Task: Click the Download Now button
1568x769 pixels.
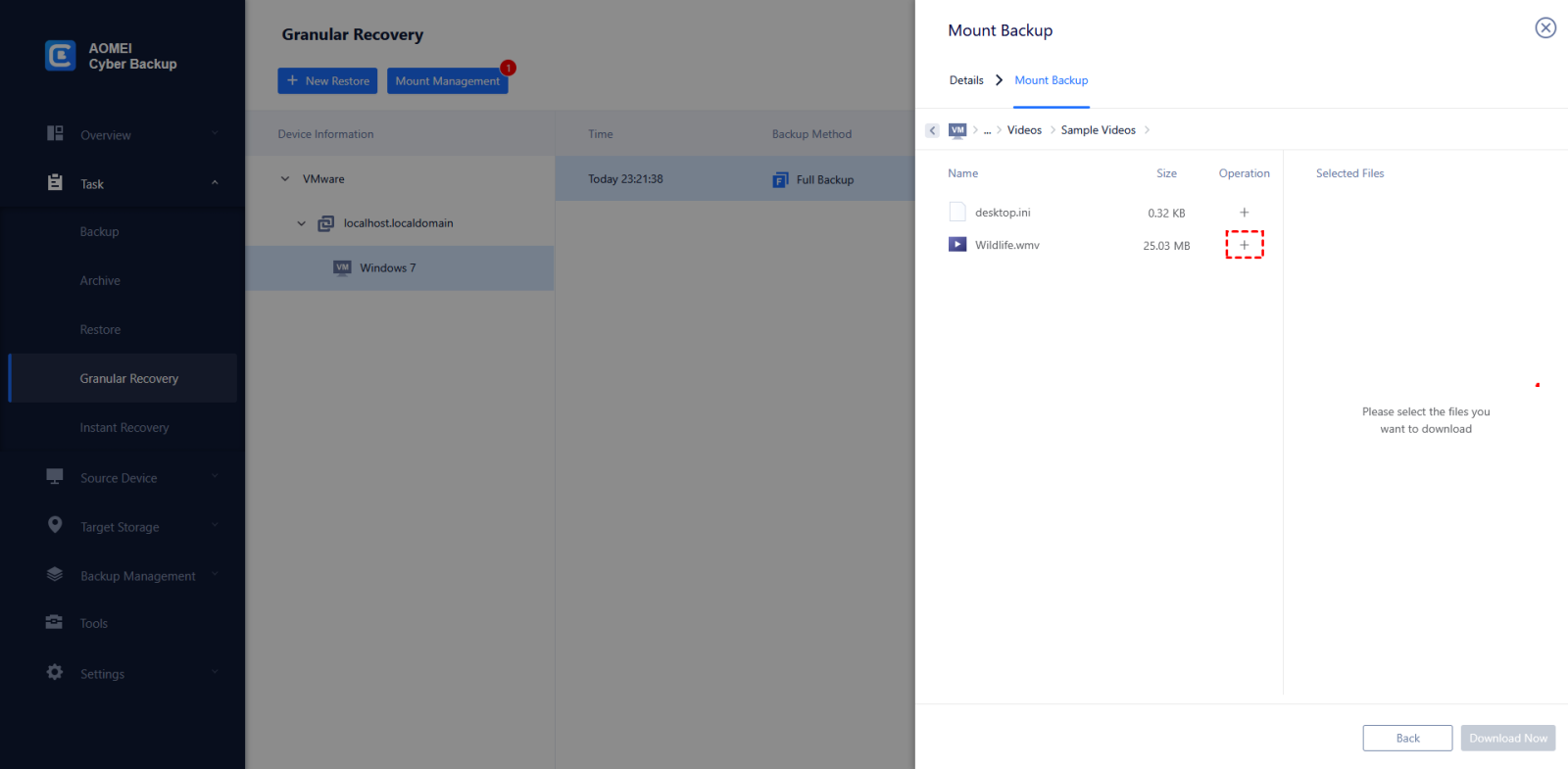Action: 1508,739
